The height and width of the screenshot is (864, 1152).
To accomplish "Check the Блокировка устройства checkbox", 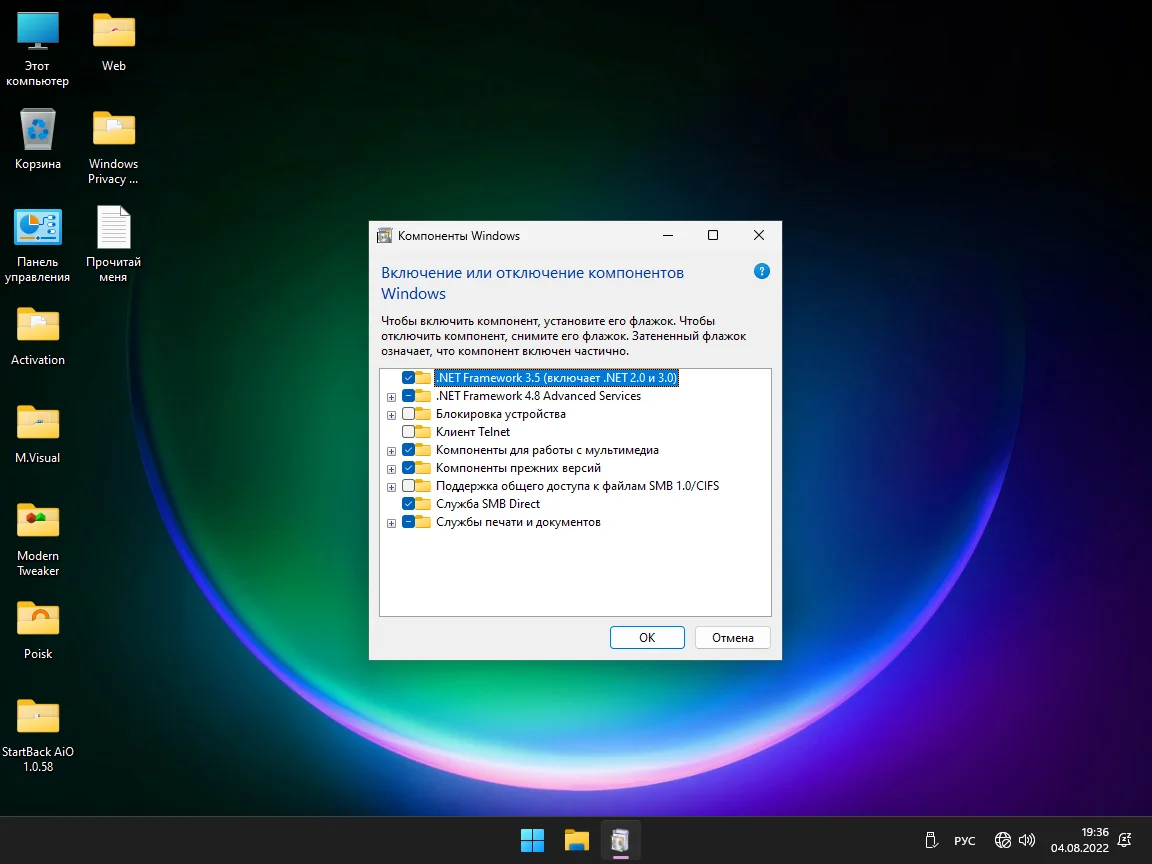I will (409, 414).
